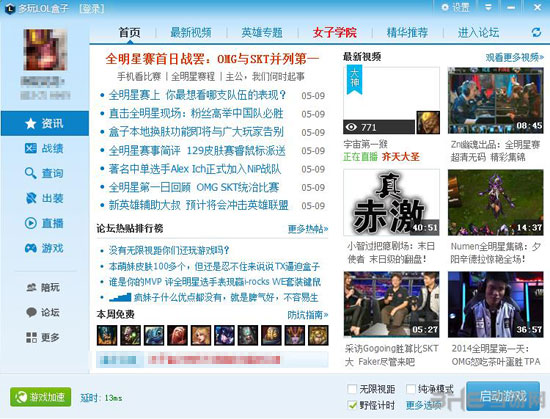Open the title bar dropdown menu arrow
The width and height of the screenshot is (550, 419).
[488, 7]
